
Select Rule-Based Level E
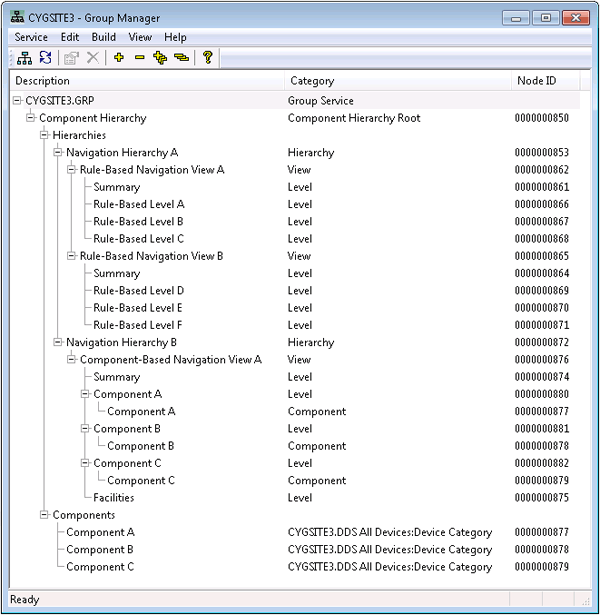click(x=138, y=308)
